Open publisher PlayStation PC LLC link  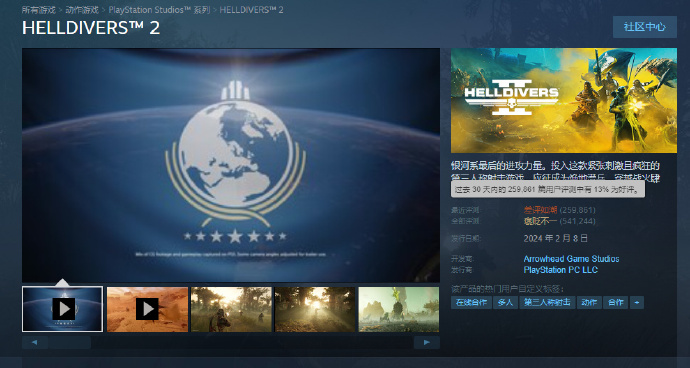click(561, 270)
